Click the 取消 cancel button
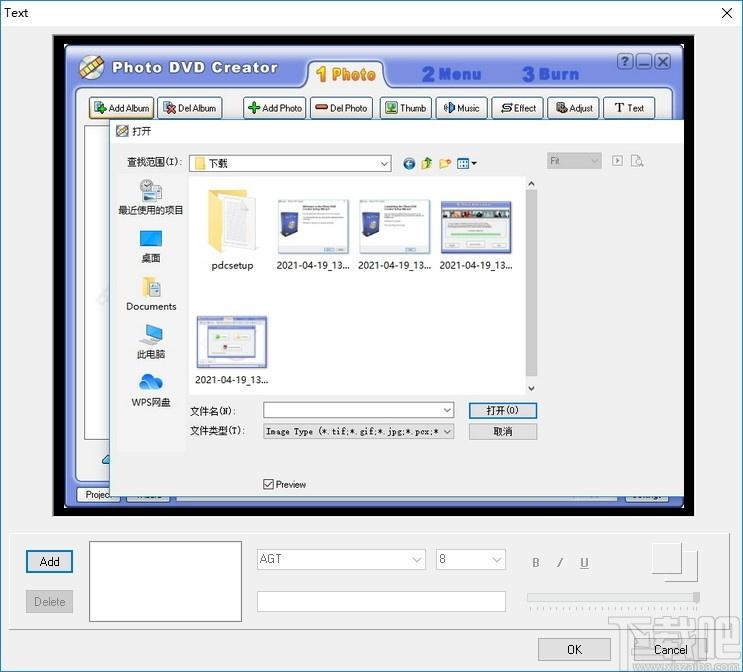Screen dimensions: 743x672 [502, 431]
